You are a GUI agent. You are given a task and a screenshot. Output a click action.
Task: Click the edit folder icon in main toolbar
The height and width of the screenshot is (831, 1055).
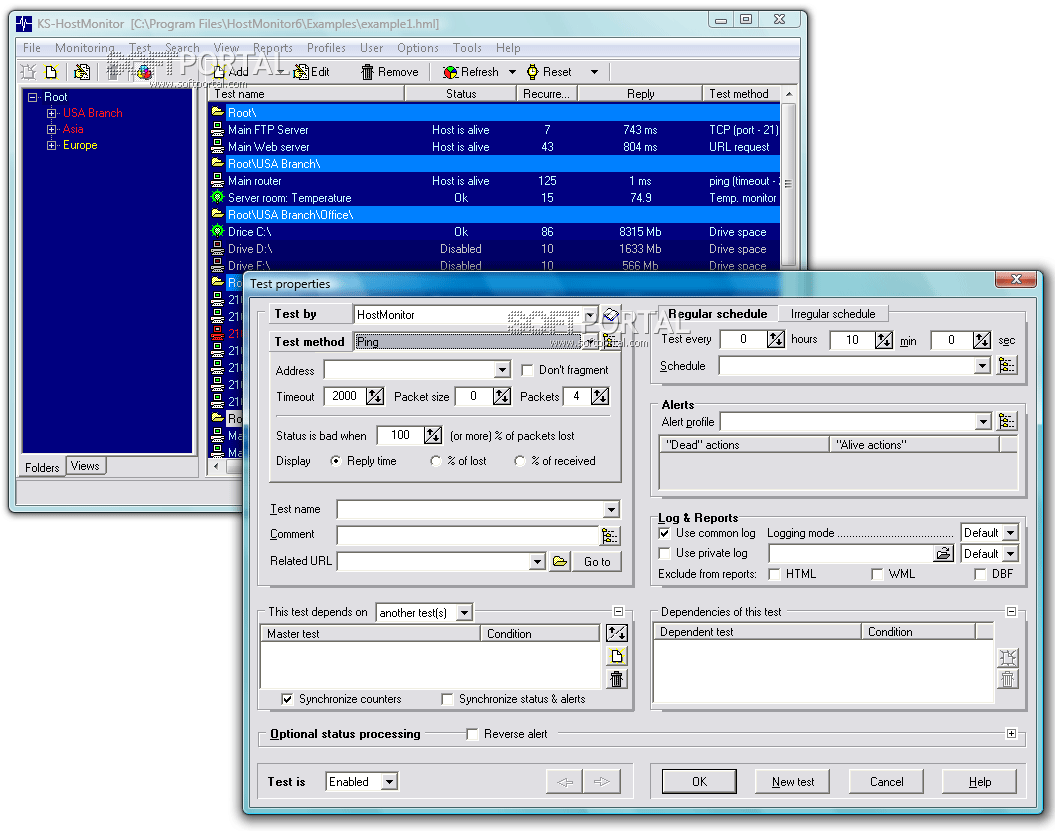tap(82, 71)
